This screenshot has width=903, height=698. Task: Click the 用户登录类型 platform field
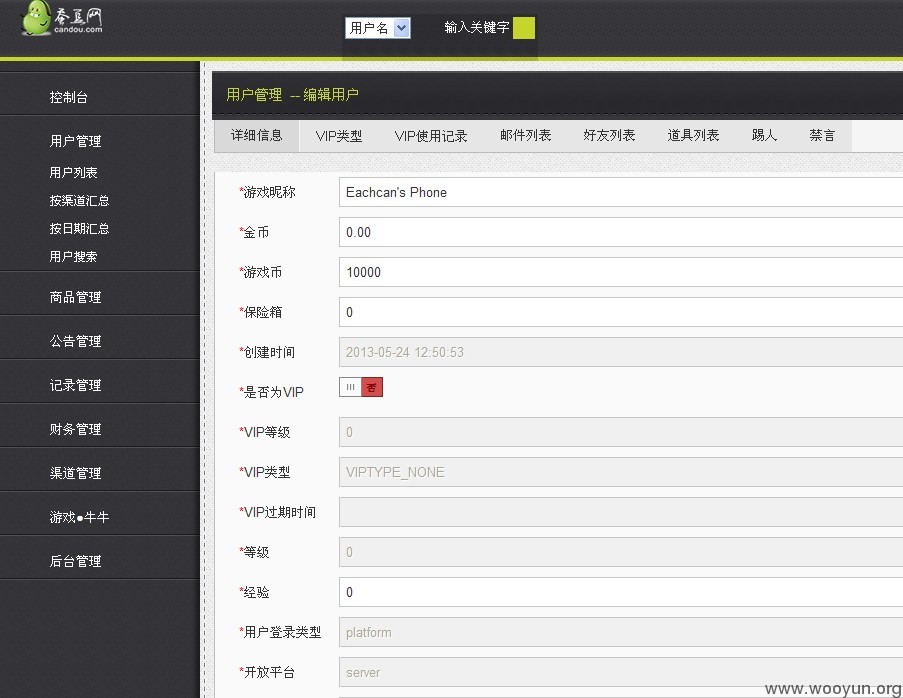point(621,632)
